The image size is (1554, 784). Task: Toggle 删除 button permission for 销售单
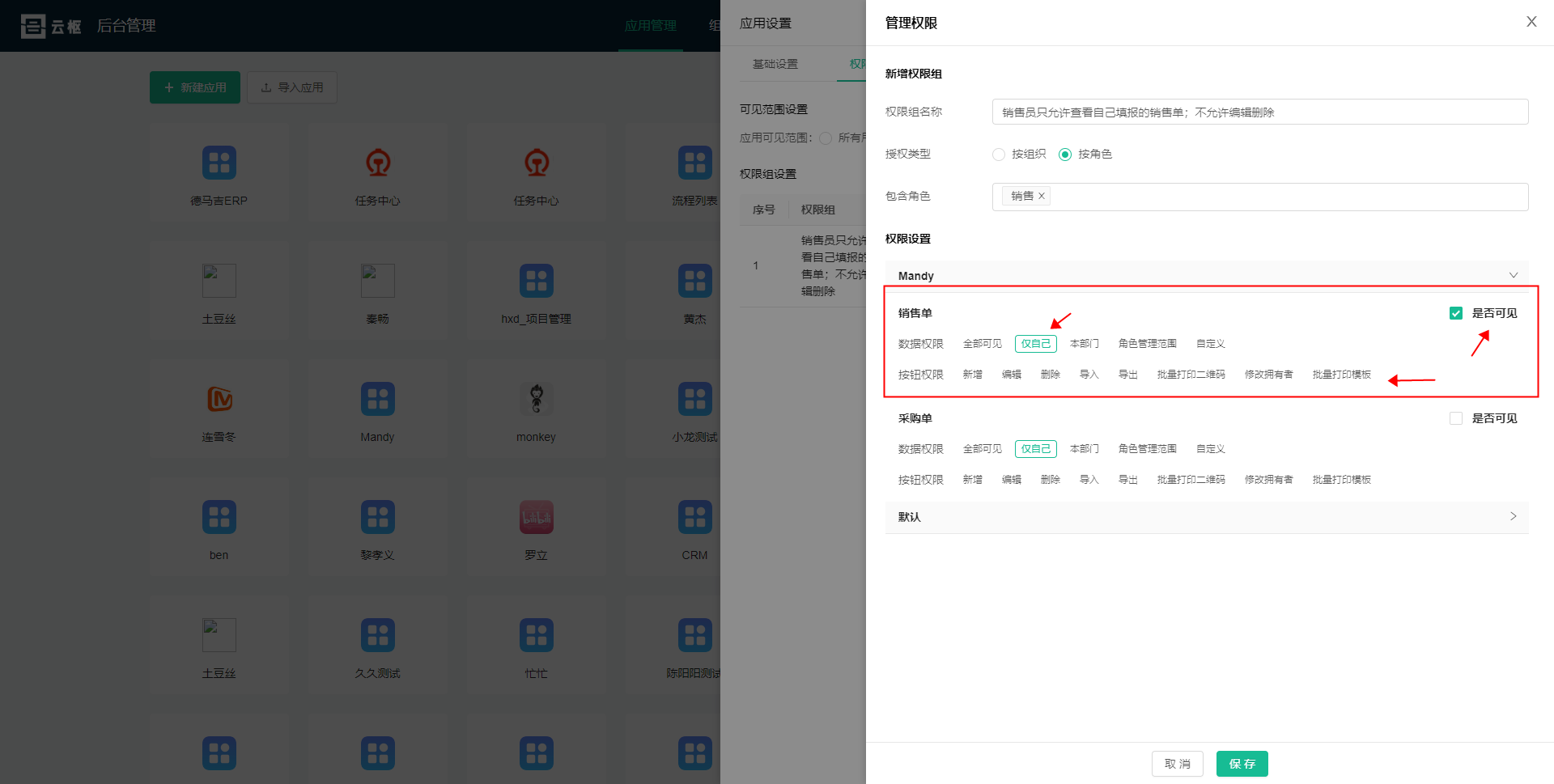coord(1051,375)
